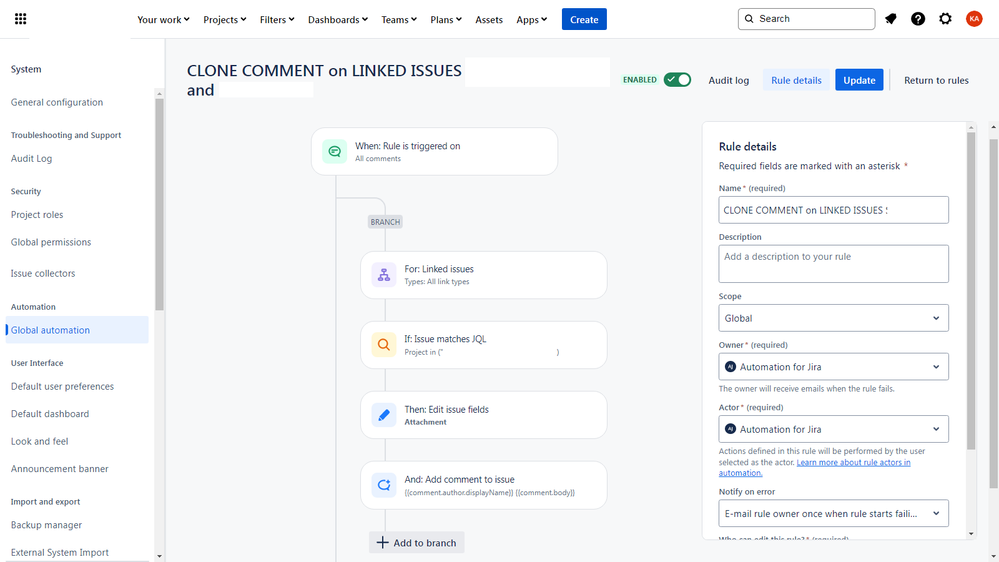Open Default dashboard in sidebar
The width and height of the screenshot is (999, 562).
pyautogui.click(x=50, y=414)
